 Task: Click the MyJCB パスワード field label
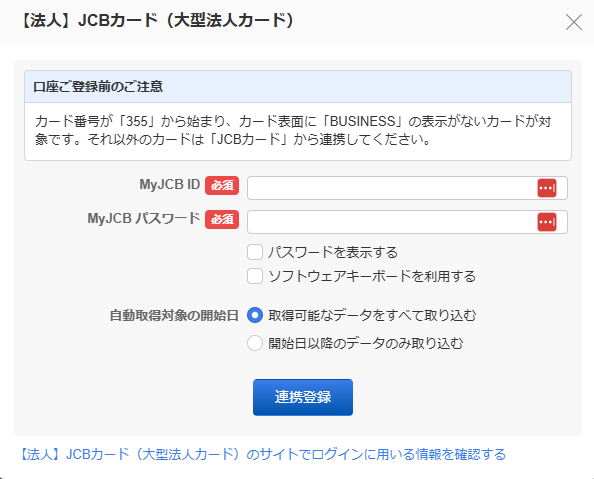144,219
